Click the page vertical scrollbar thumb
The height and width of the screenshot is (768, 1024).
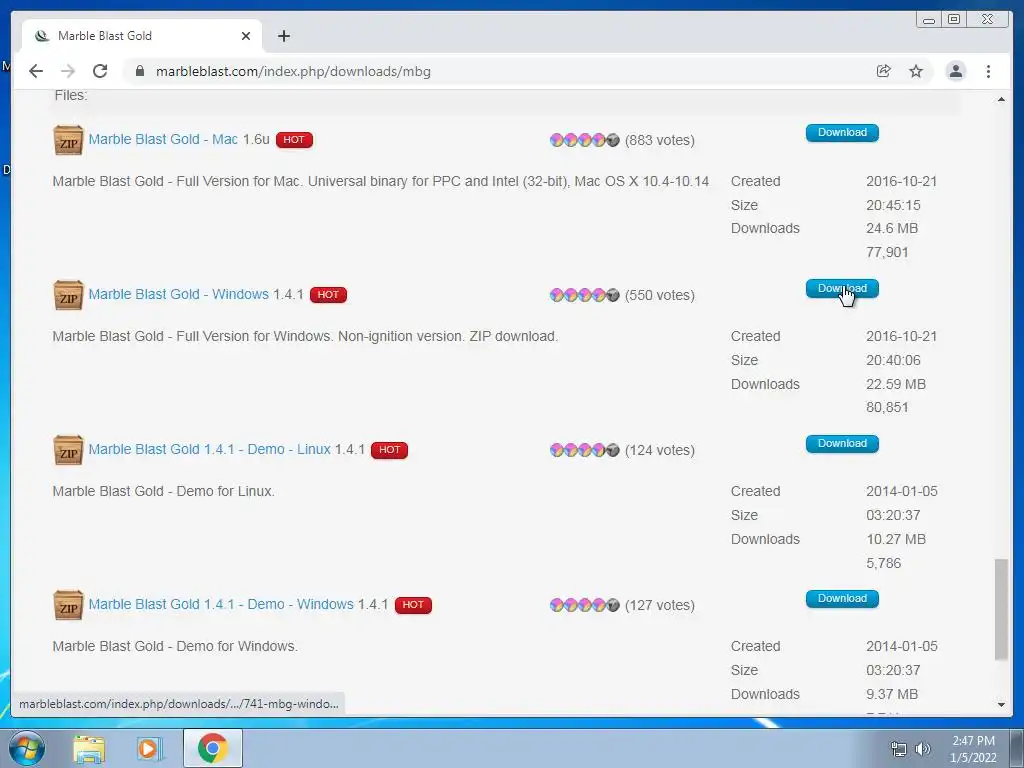coord(1001,609)
